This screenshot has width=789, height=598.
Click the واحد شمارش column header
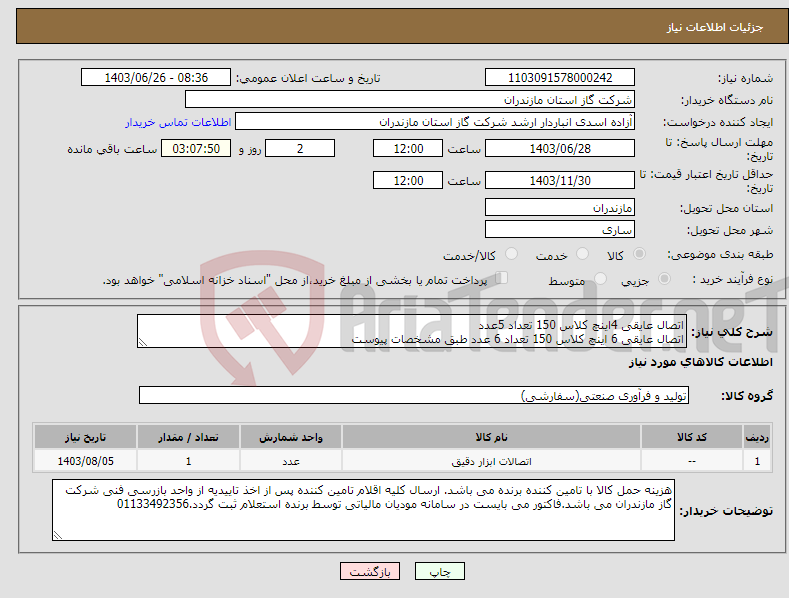point(291,437)
